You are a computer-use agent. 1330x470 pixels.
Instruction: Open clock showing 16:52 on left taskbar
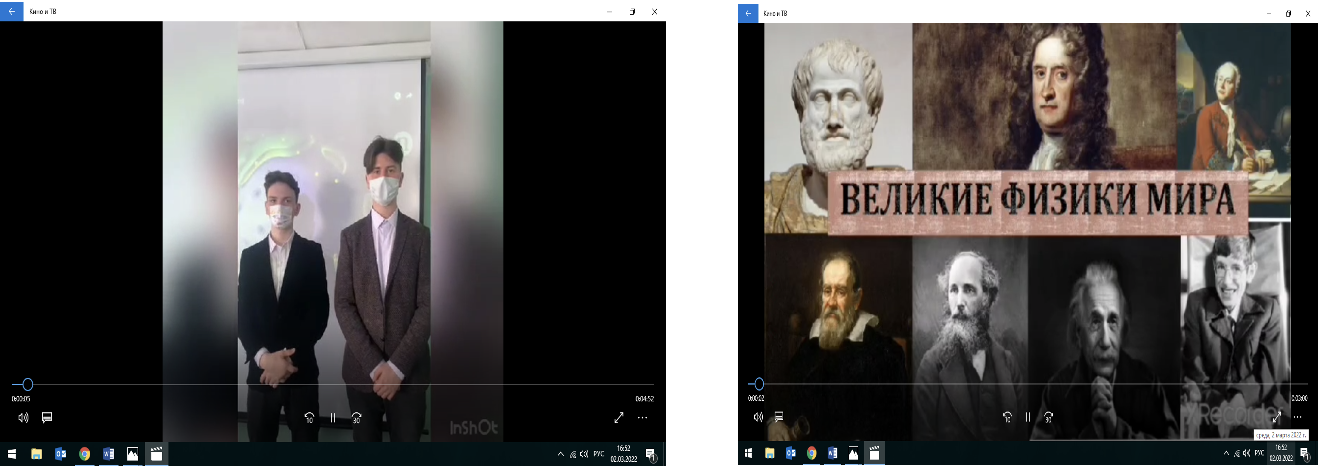(623, 454)
